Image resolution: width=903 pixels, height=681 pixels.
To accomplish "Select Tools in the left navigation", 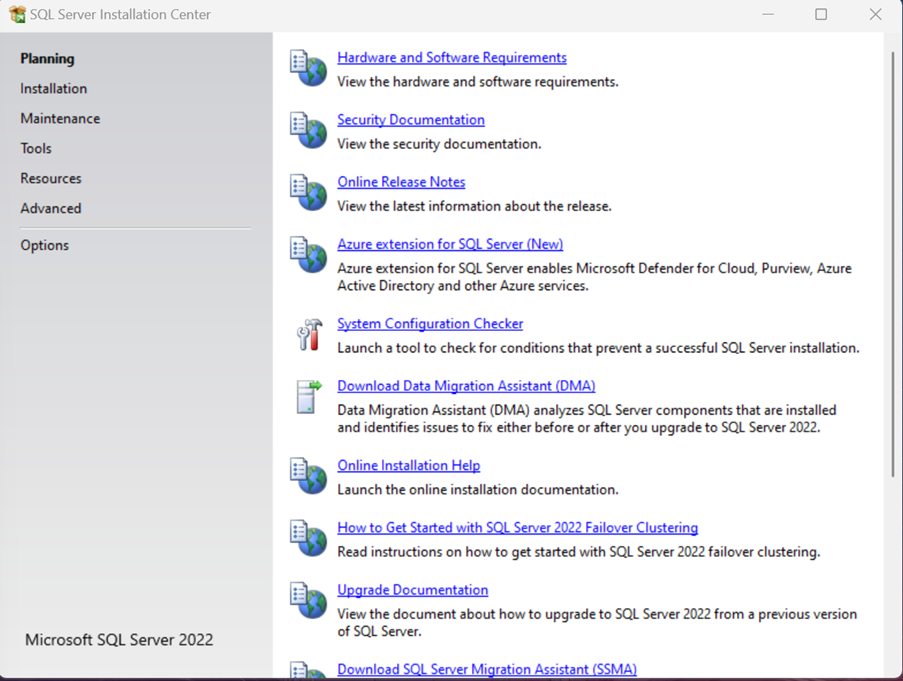I will tap(36, 149).
